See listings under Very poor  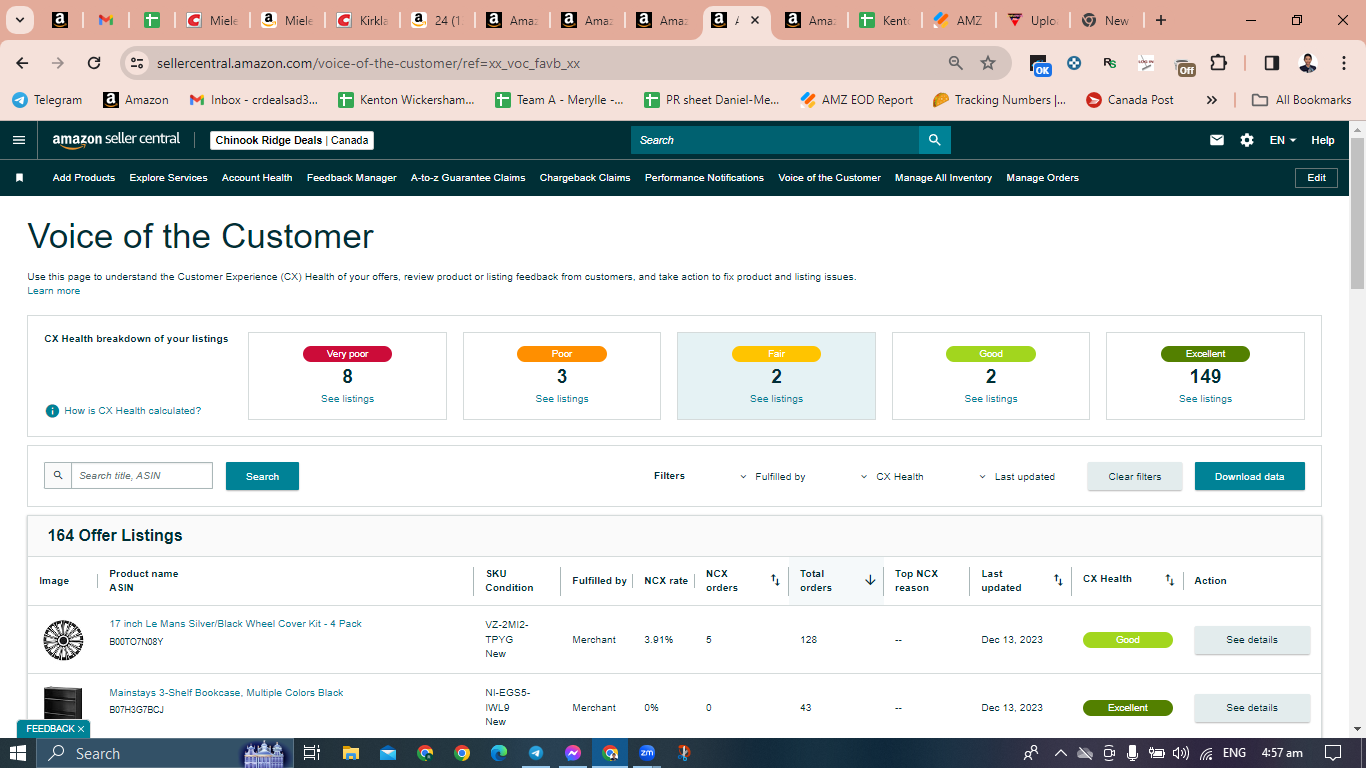(347, 399)
